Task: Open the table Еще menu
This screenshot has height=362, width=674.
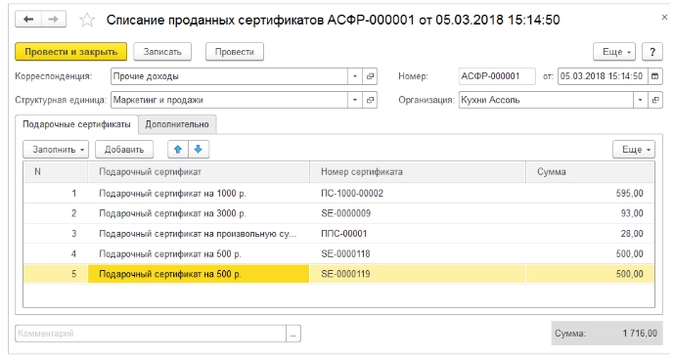Action: click(x=634, y=149)
